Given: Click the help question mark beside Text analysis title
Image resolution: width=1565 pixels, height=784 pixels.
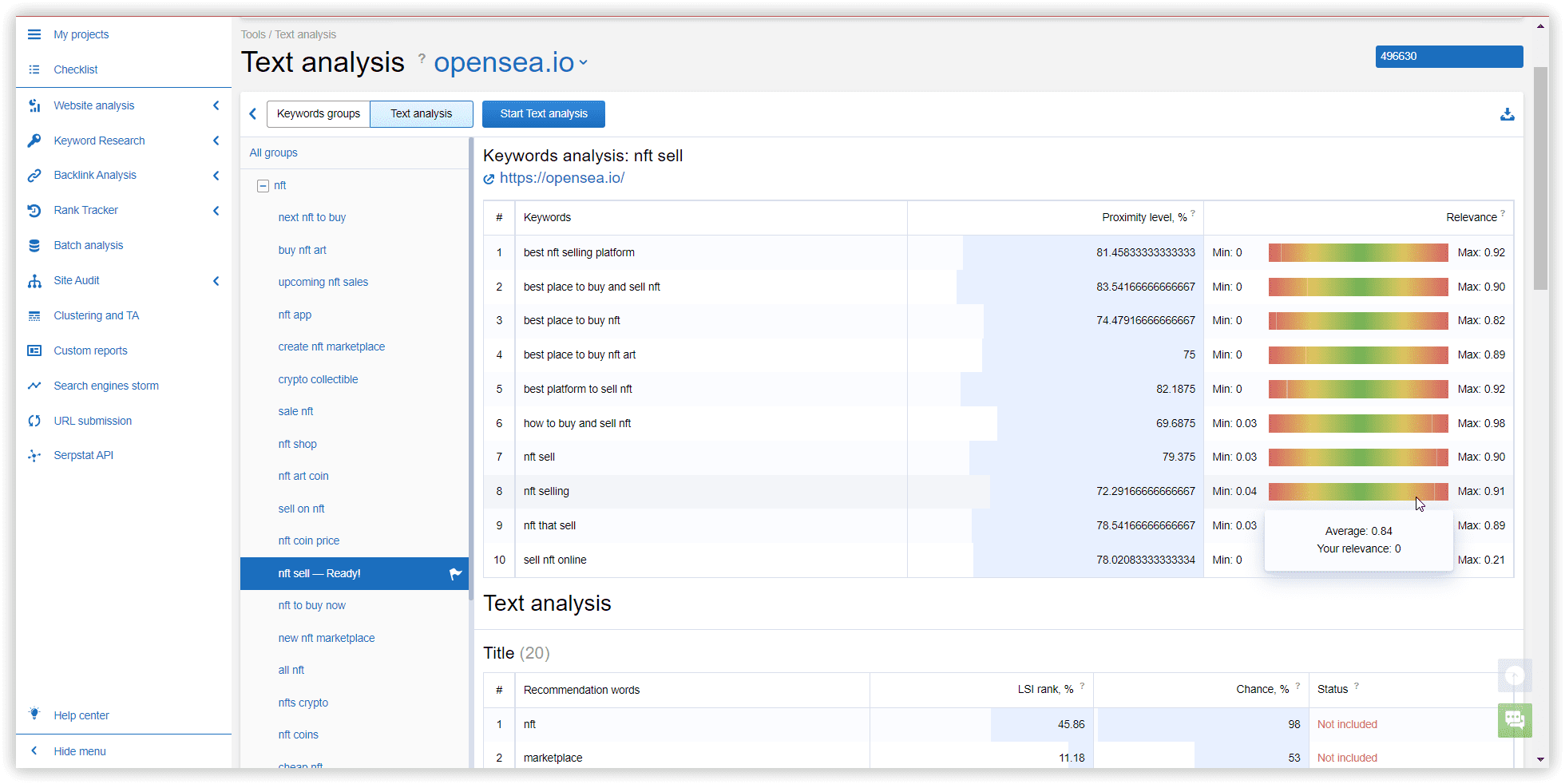Looking at the screenshot, I should [422, 57].
